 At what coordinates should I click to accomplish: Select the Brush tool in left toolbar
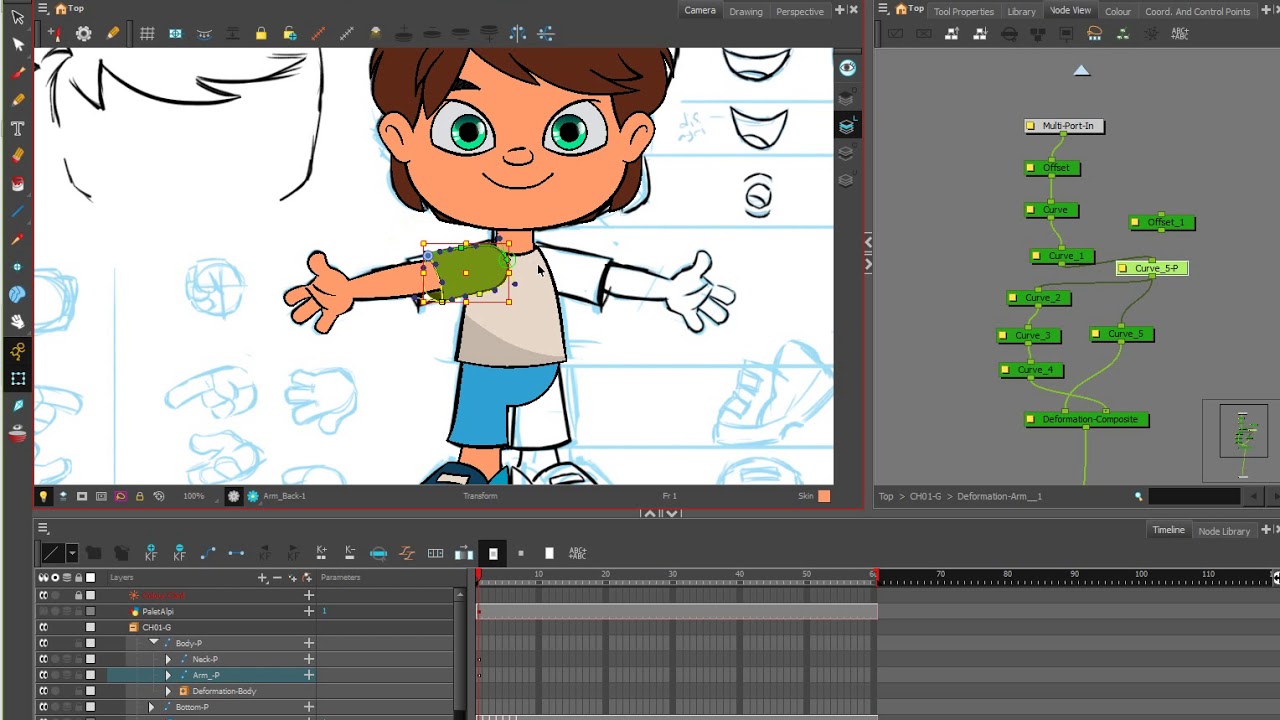18,72
